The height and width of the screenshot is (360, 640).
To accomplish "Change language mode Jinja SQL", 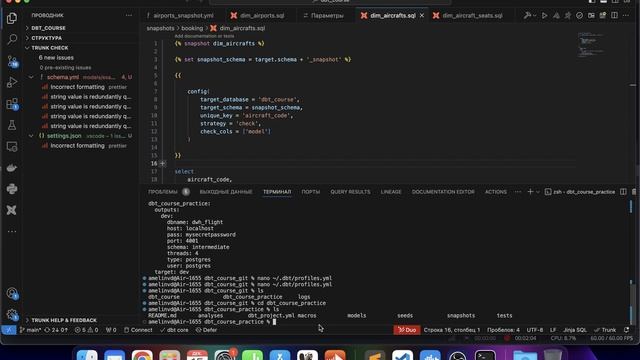I will click(575, 330).
